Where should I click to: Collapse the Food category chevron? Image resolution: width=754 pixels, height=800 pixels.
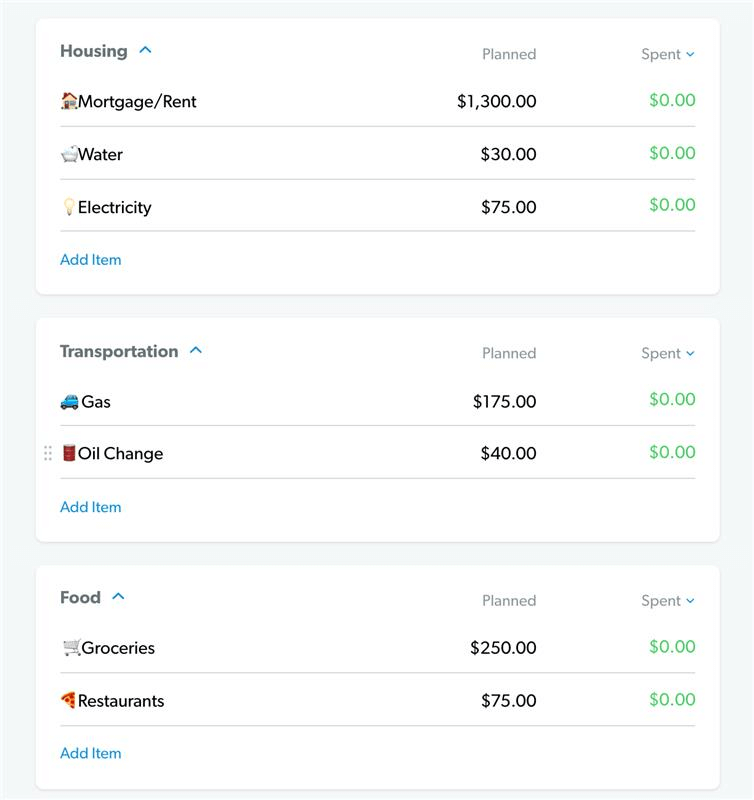118,596
